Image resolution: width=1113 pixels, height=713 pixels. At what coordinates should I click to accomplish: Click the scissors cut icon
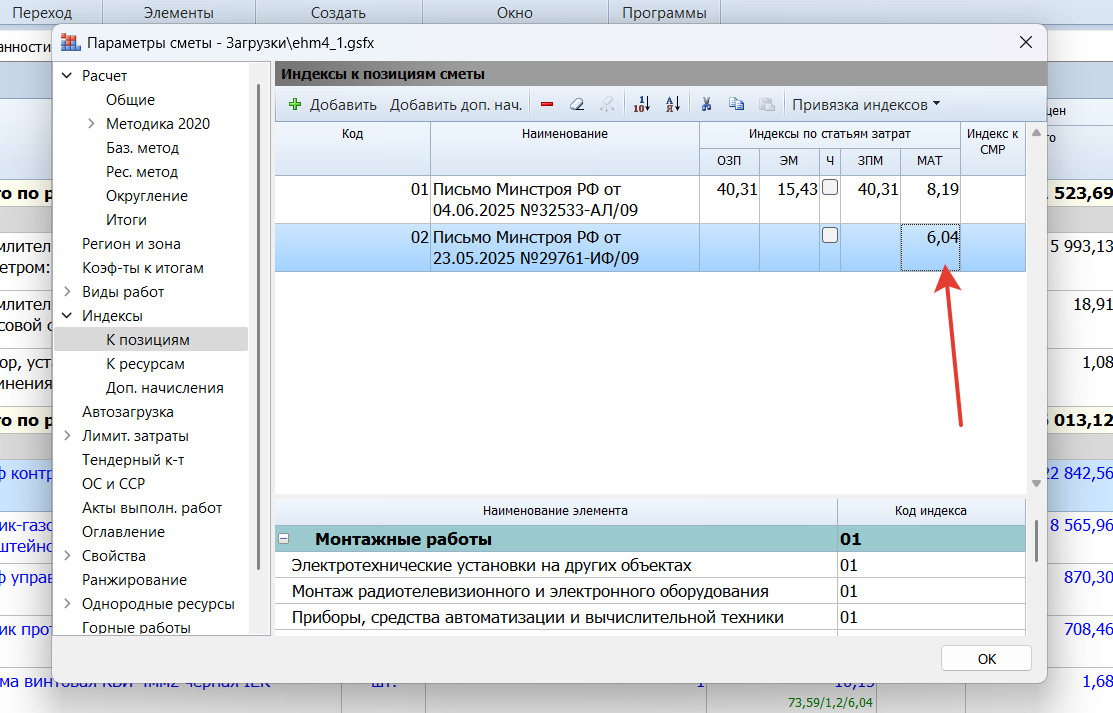(706, 104)
